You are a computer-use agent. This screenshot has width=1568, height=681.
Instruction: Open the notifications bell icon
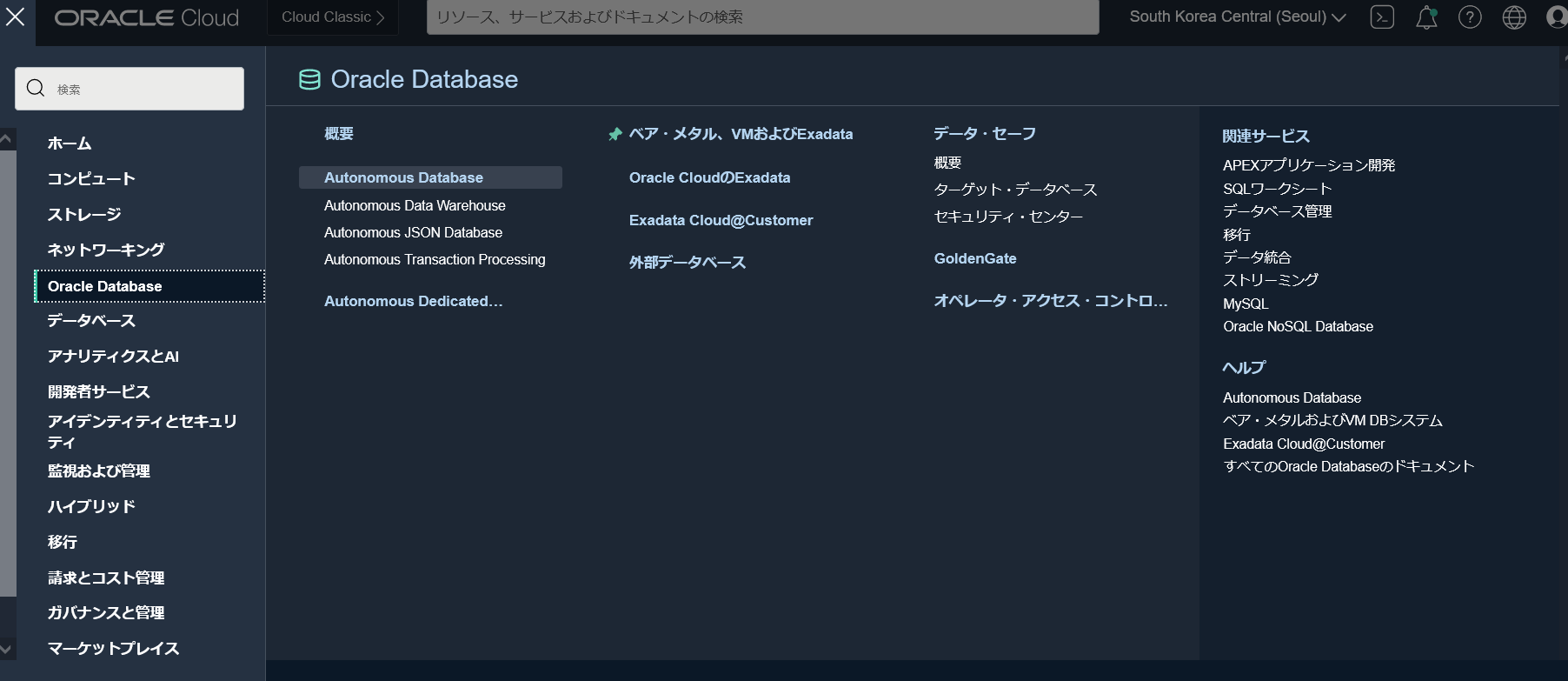[x=1426, y=17]
